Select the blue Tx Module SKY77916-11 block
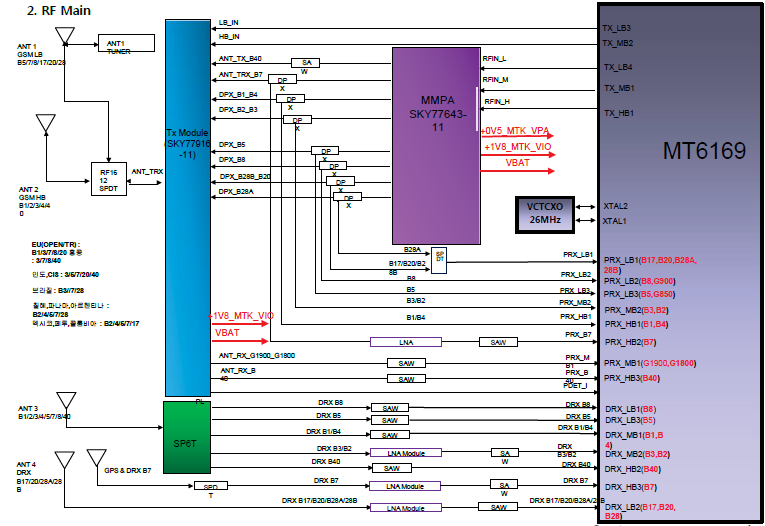Screen dimensions: 765x526 tap(188, 208)
